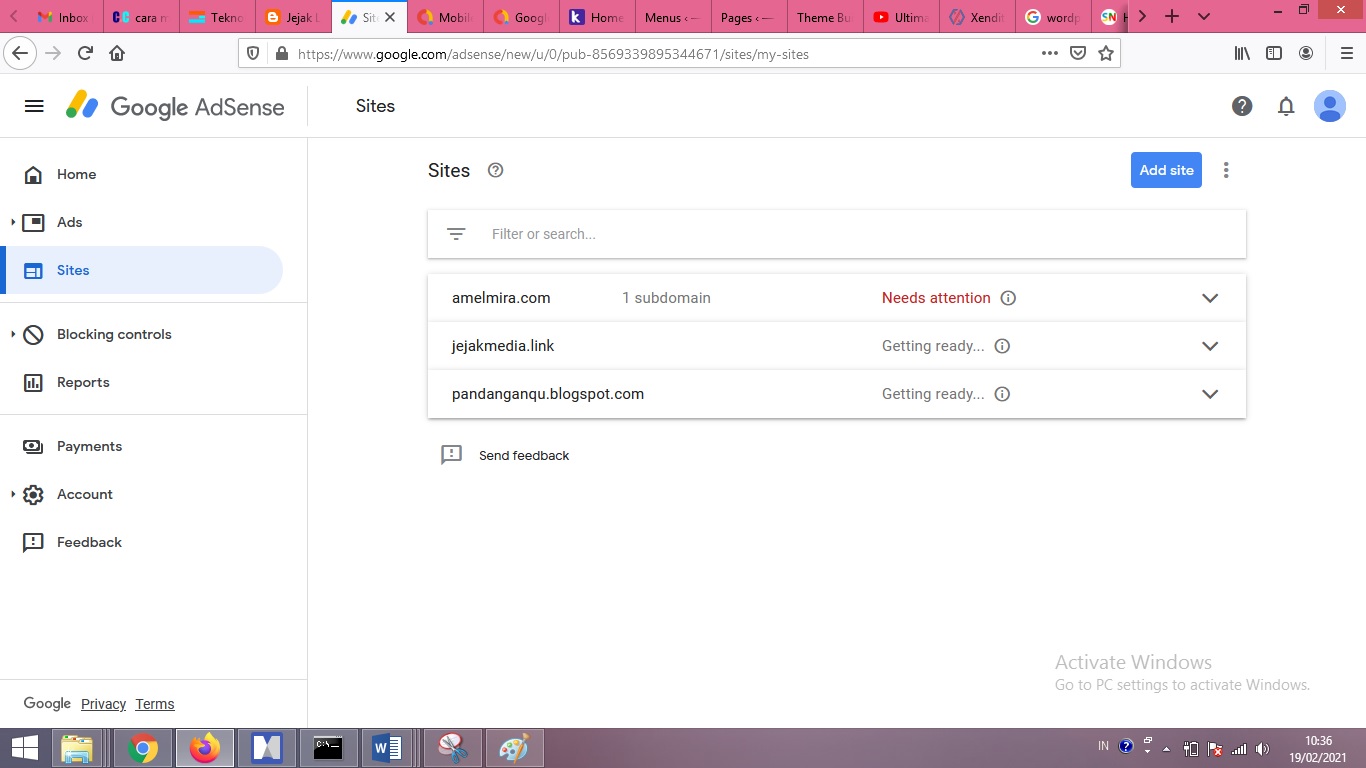The image size is (1366, 768).
Task: Open a new browser tab
Action: pyautogui.click(x=1172, y=17)
